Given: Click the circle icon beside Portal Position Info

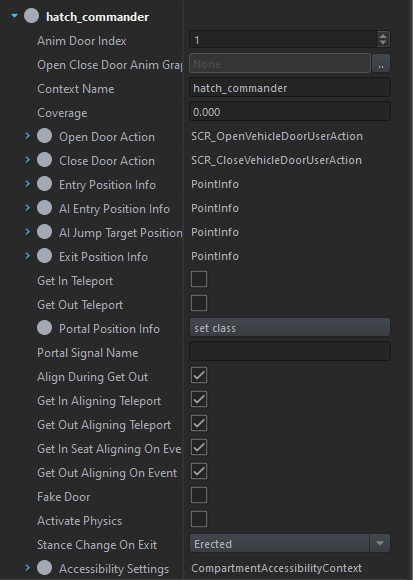Looking at the screenshot, I should point(44,328).
